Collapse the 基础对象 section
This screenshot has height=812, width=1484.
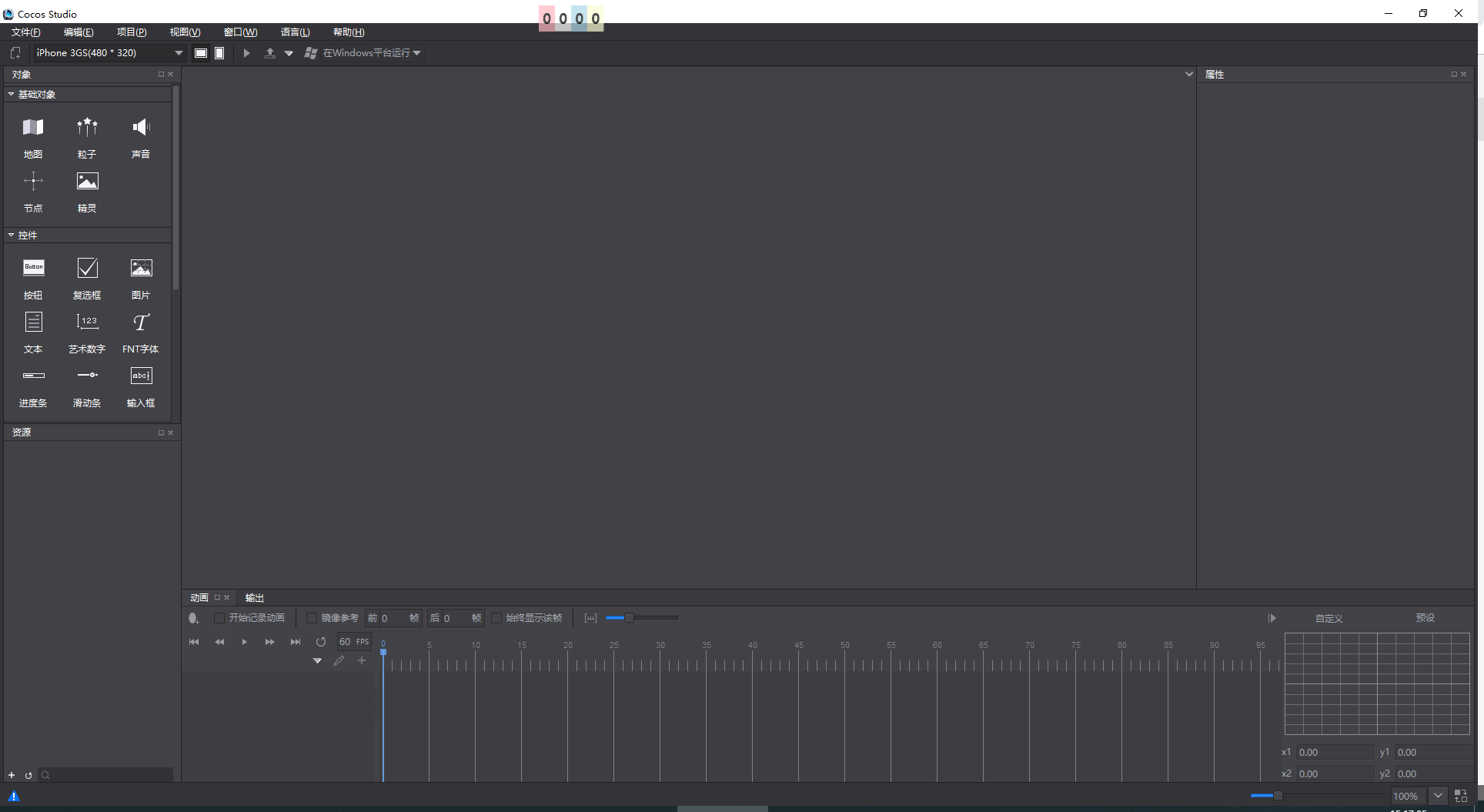point(11,94)
